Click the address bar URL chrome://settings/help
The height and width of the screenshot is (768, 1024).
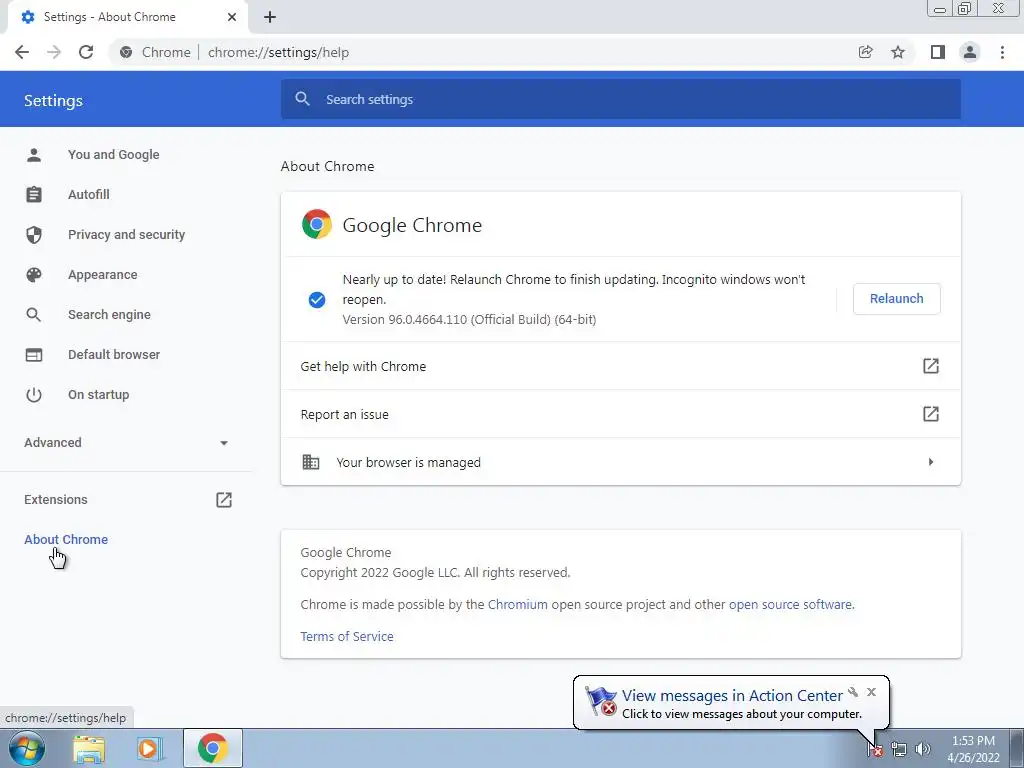278,52
